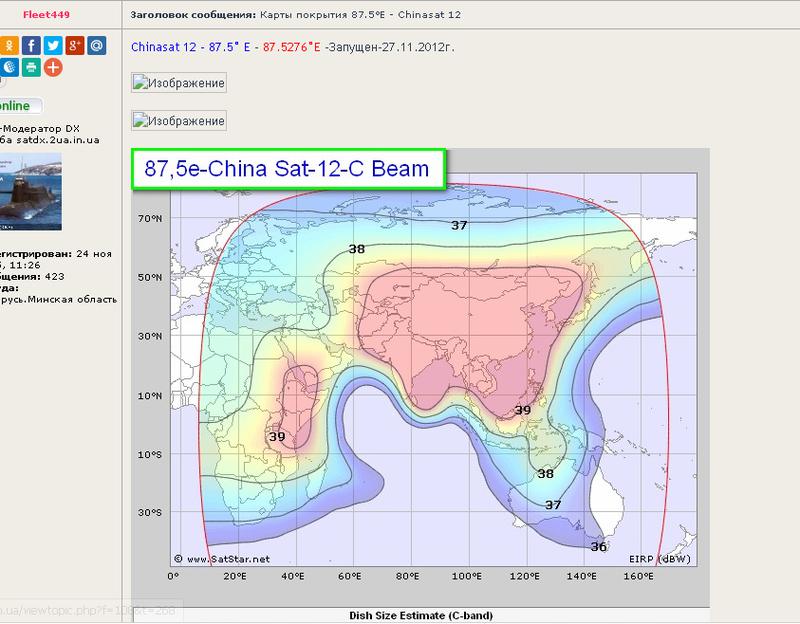Share via Mail.ru @ icon
This screenshot has width=800, height=624.
[x=96, y=46]
